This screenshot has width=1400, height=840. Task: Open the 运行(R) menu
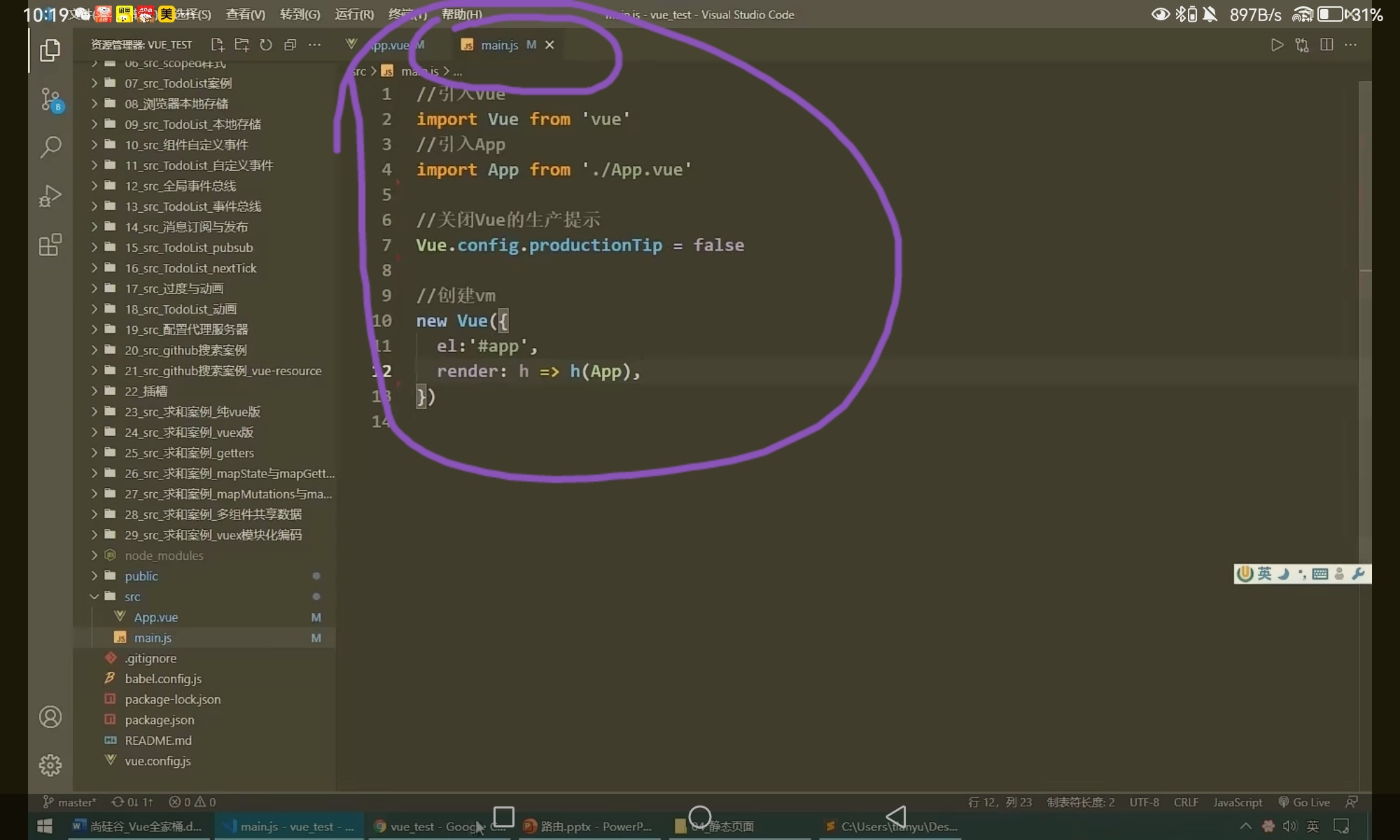point(354,14)
